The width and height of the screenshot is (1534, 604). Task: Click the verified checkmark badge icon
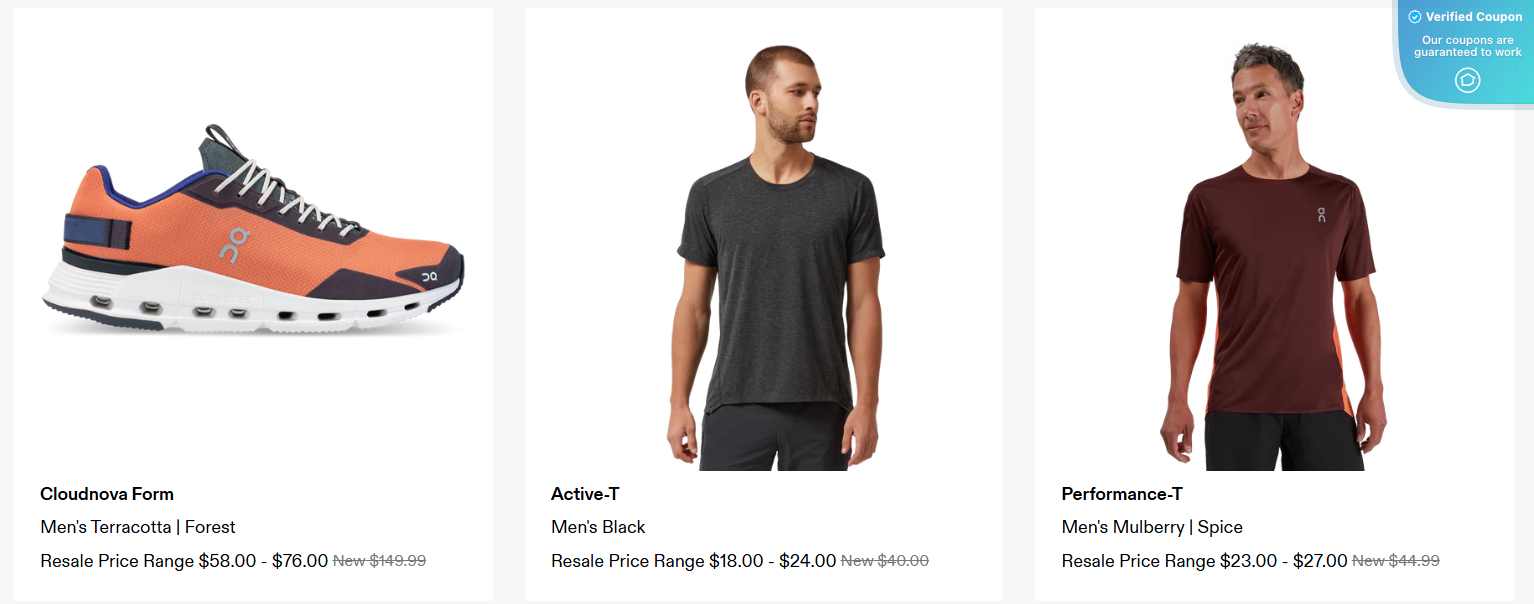1415,16
